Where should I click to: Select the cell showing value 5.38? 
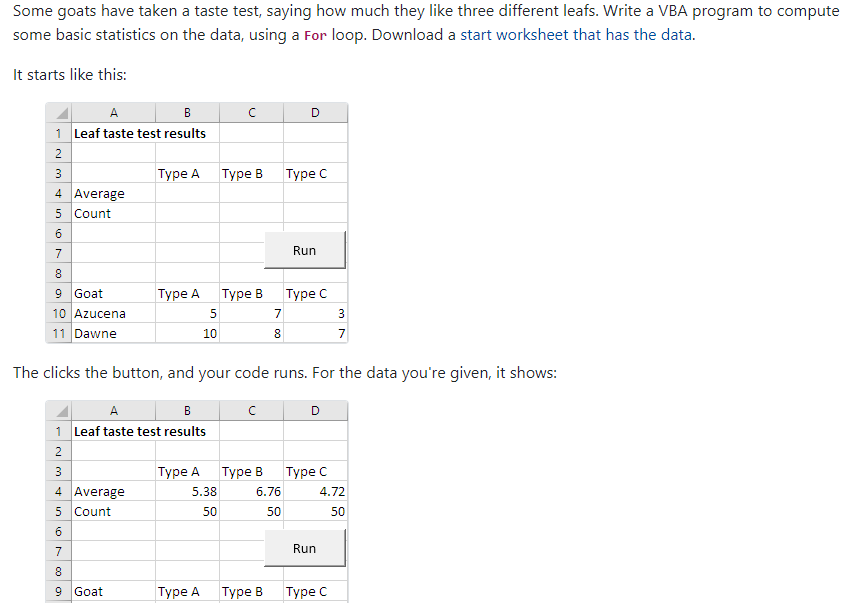click(x=186, y=491)
